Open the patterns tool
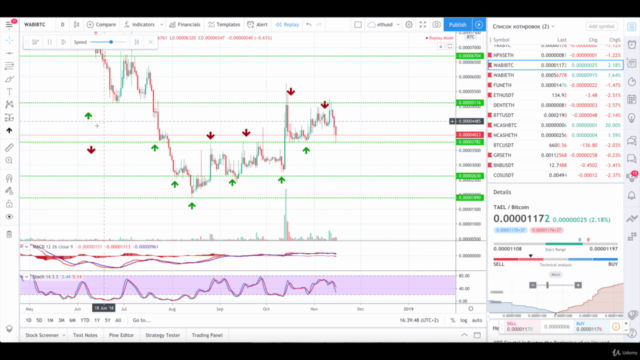640x360 pixels. 9,104
